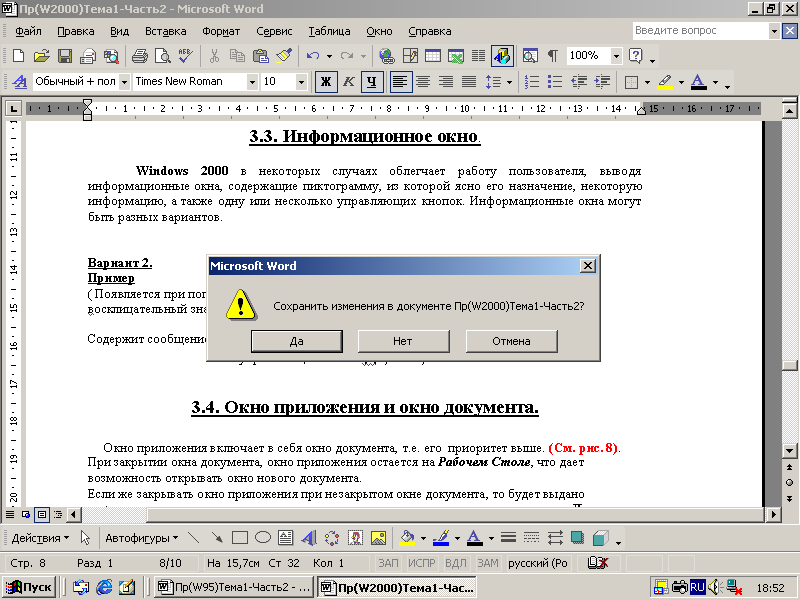Open line spacing dropdown arrow
Image resolution: width=800 pixels, height=600 pixels.
[509, 82]
